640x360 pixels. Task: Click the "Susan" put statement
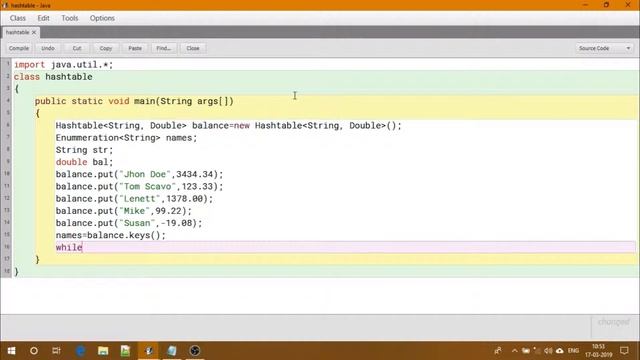tap(129, 223)
